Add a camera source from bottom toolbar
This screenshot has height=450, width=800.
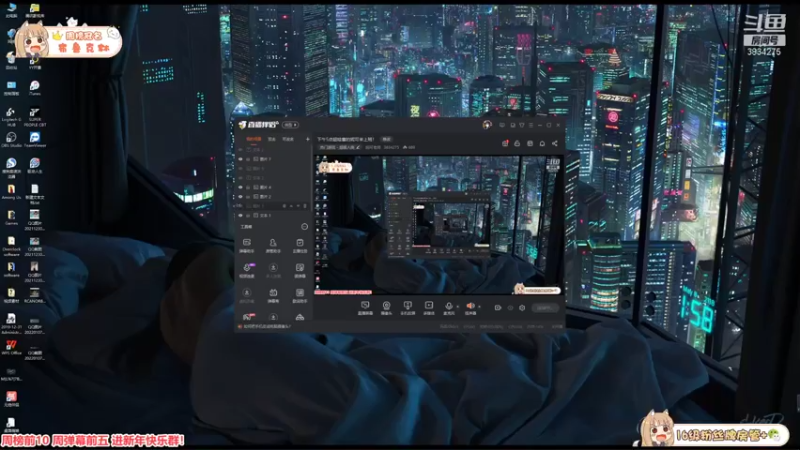(x=386, y=307)
